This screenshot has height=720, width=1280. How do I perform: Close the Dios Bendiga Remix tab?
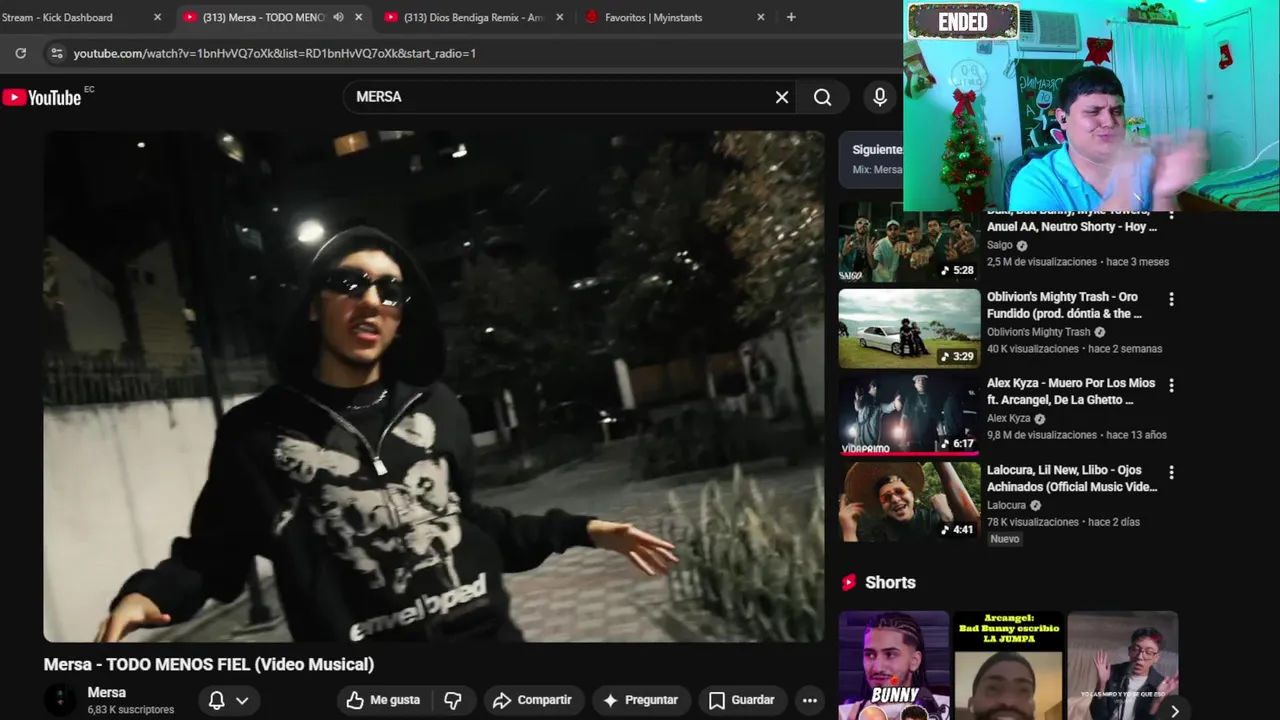pyautogui.click(x=559, y=17)
